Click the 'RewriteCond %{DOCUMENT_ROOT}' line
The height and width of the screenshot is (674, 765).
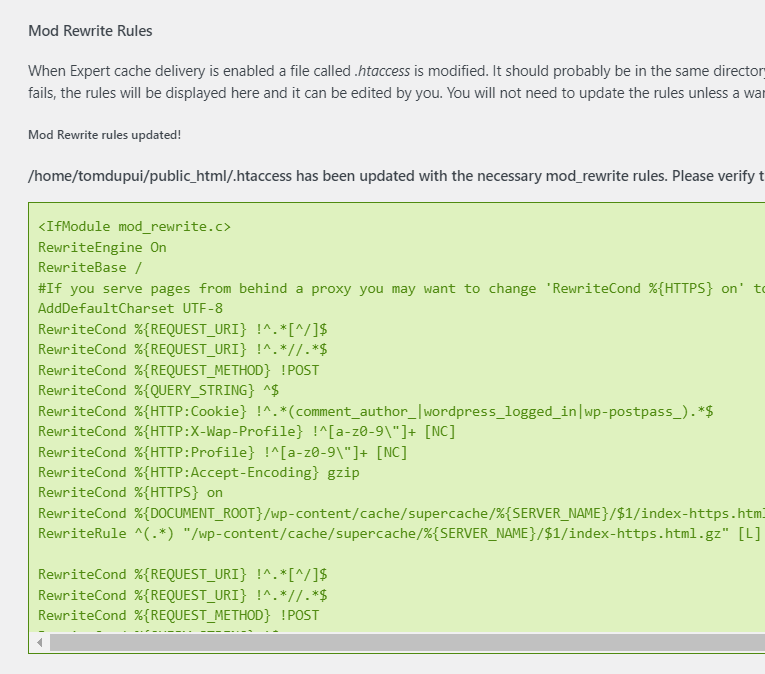[401, 513]
